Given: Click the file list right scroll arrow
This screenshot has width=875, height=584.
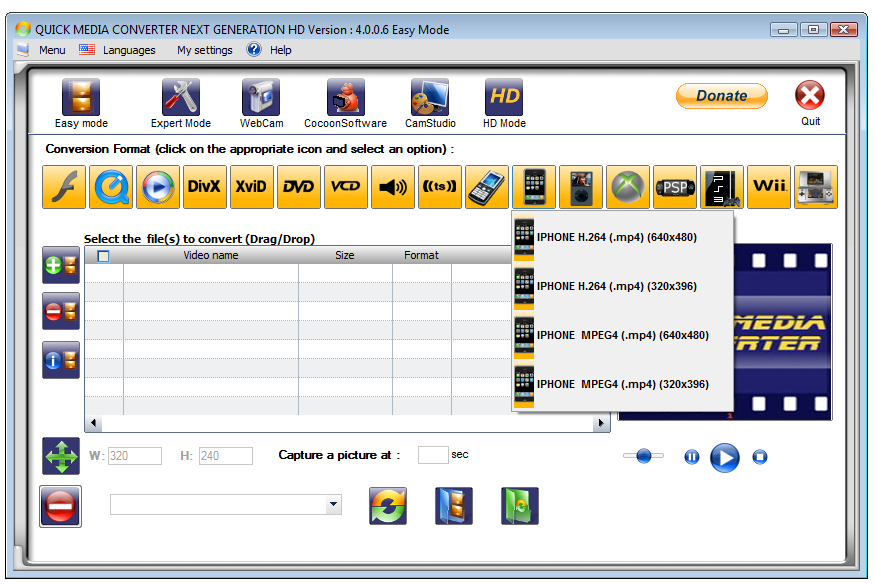Looking at the screenshot, I should 600,423.
